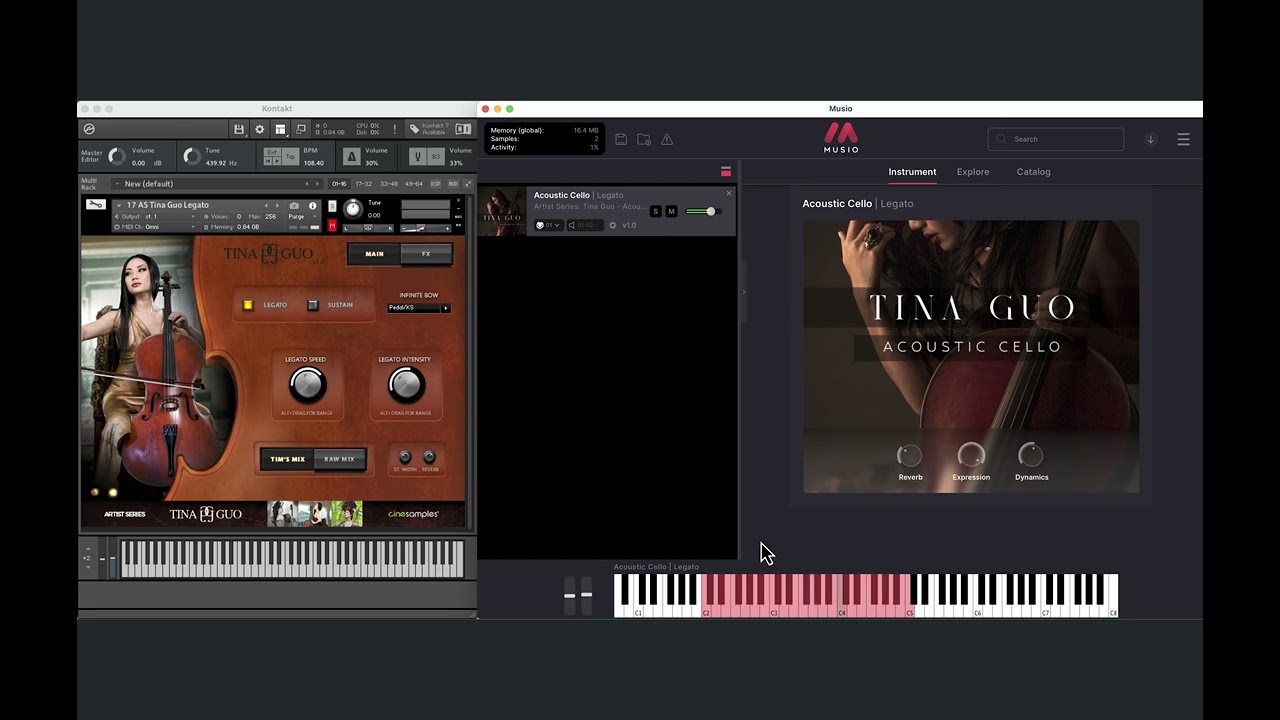Click the Kontakt logo icon

(89, 129)
